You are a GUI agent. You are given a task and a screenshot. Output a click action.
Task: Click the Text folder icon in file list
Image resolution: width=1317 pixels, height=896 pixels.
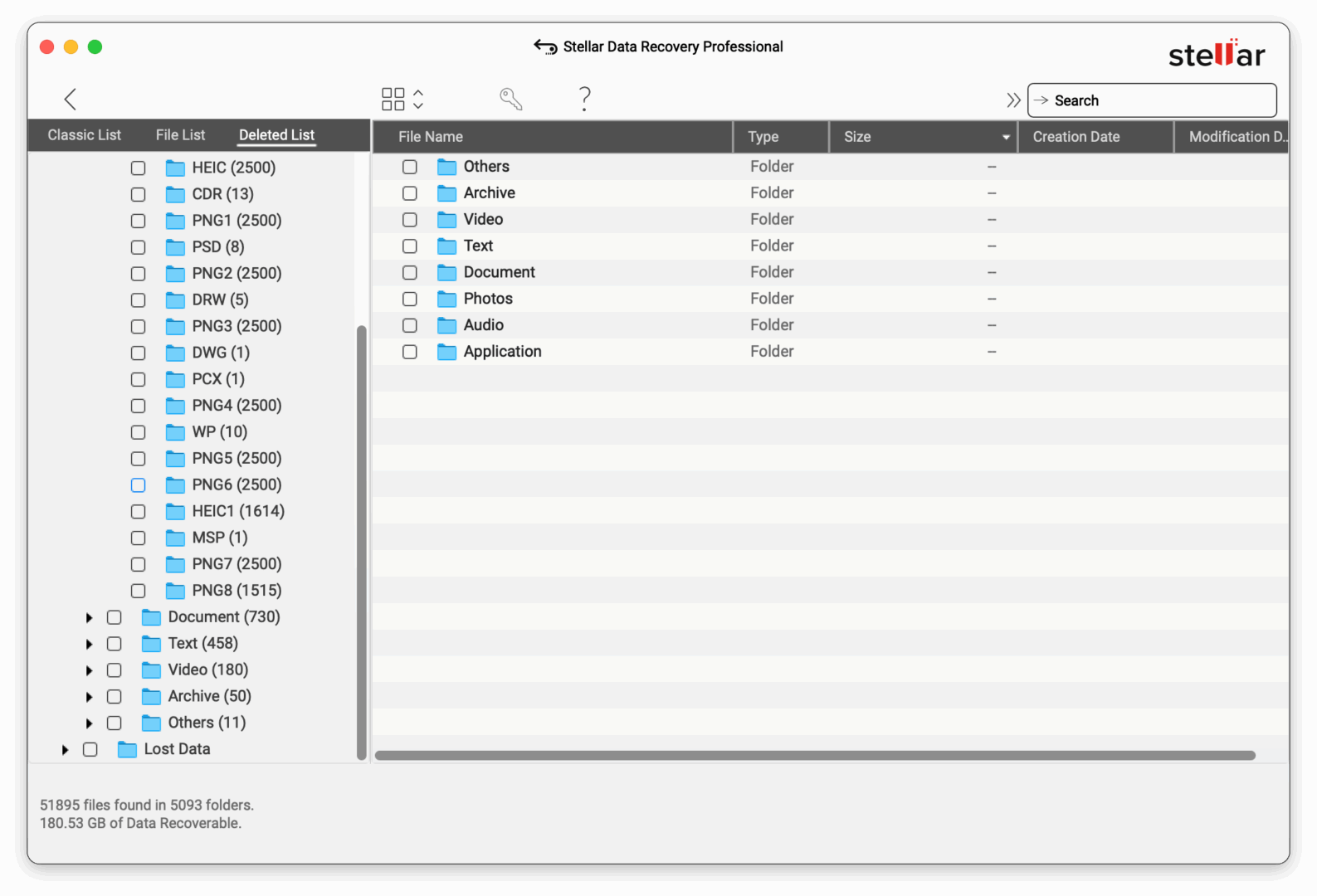447,246
